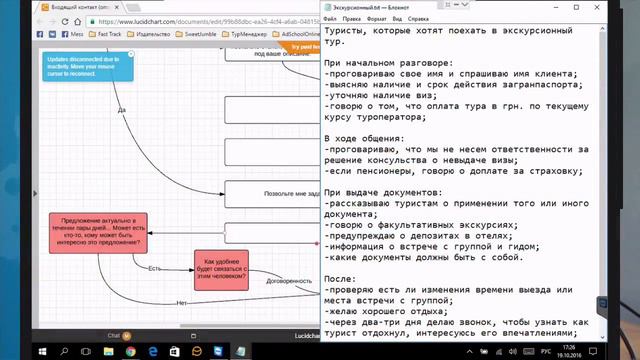
Task: Close the Chrome tab 'Входящий контакт'
Action: tap(117, 7)
